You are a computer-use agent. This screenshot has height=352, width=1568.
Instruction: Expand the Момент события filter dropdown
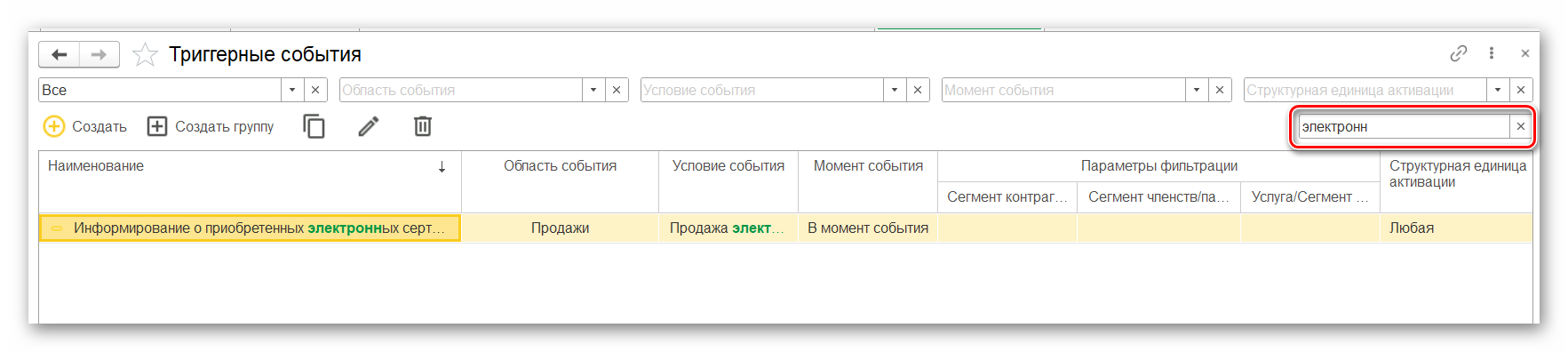tap(1197, 90)
